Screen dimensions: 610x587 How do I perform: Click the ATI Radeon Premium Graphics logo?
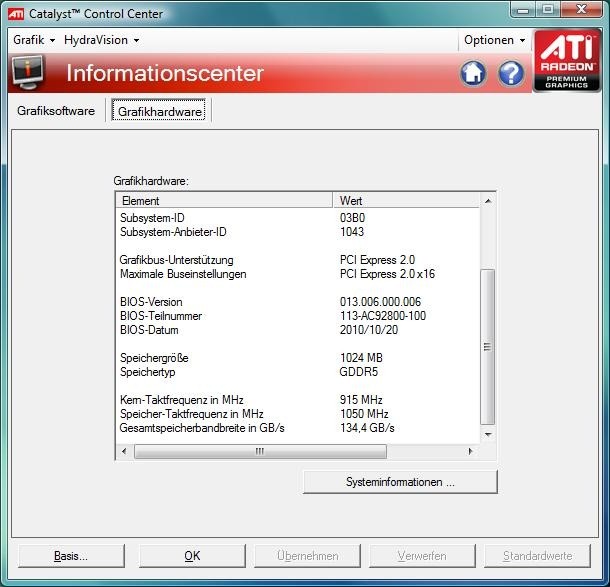click(x=566, y=60)
